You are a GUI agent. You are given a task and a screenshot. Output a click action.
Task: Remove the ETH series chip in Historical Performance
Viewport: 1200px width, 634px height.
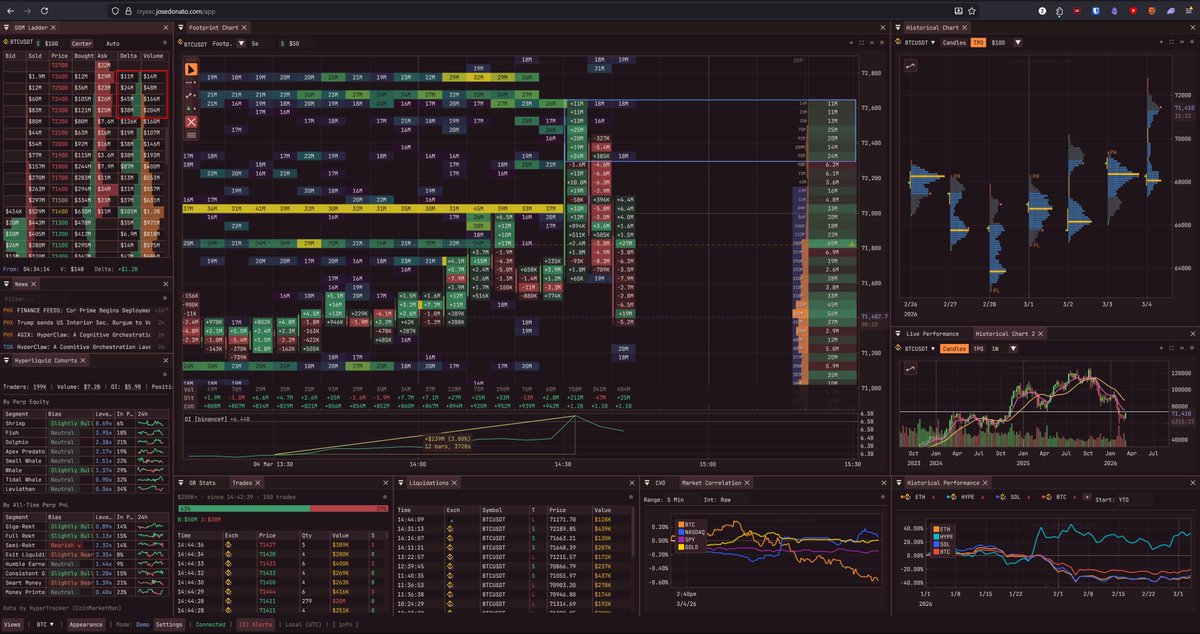[935, 496]
